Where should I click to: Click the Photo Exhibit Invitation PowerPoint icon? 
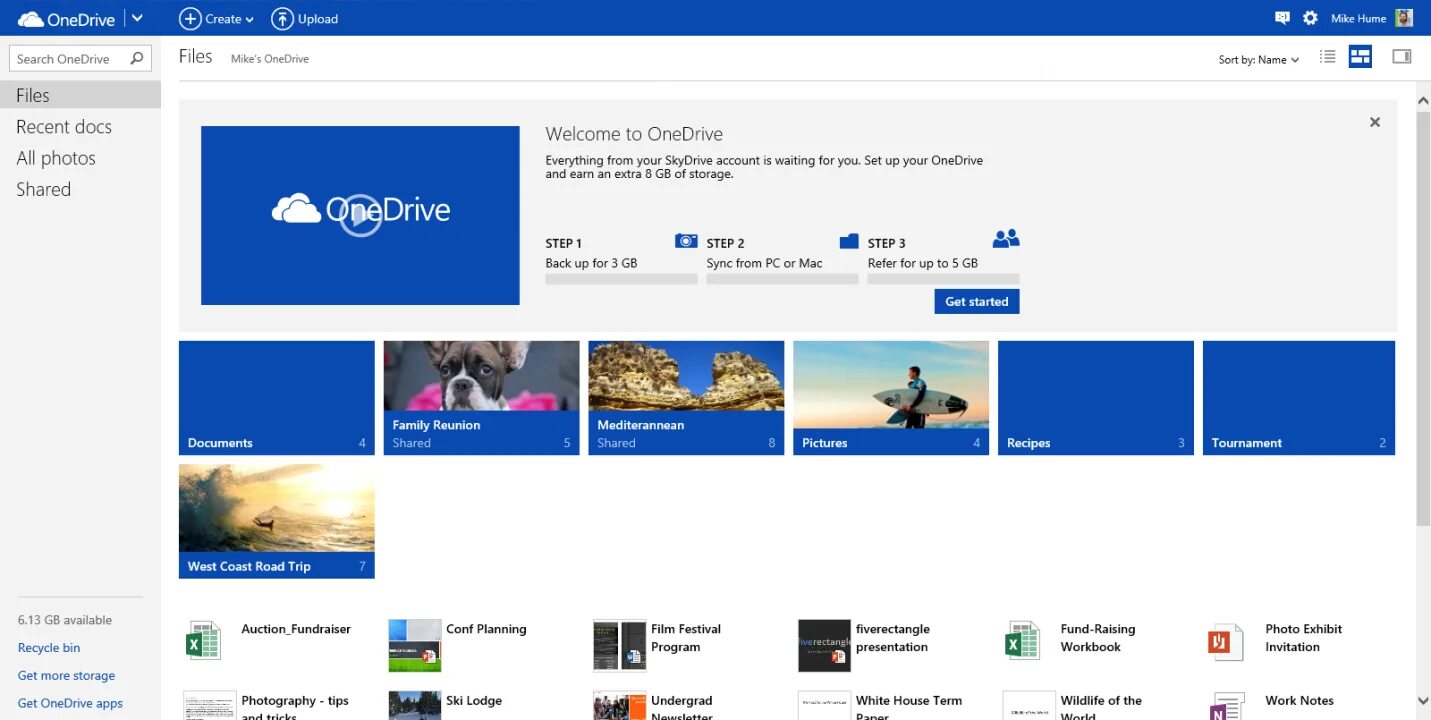pos(1225,641)
